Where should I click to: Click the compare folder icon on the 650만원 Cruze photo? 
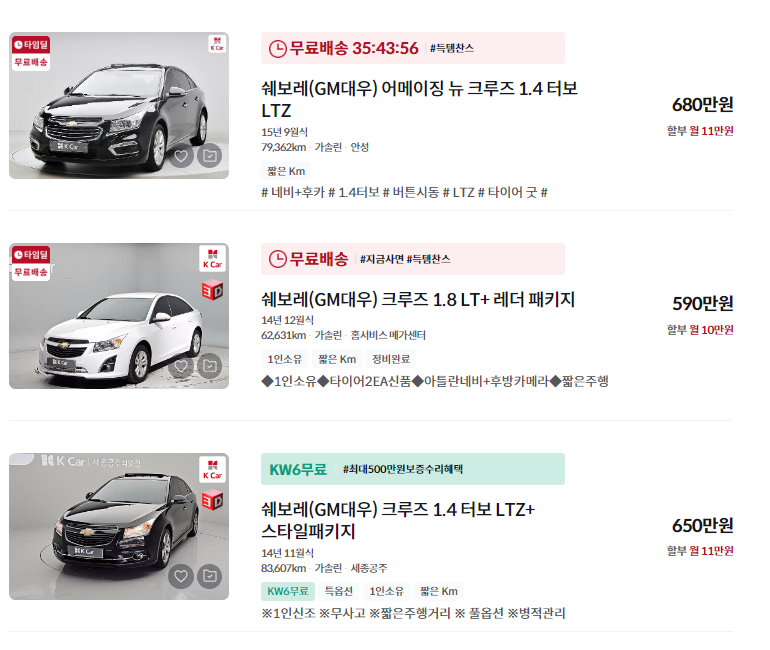(x=210, y=576)
